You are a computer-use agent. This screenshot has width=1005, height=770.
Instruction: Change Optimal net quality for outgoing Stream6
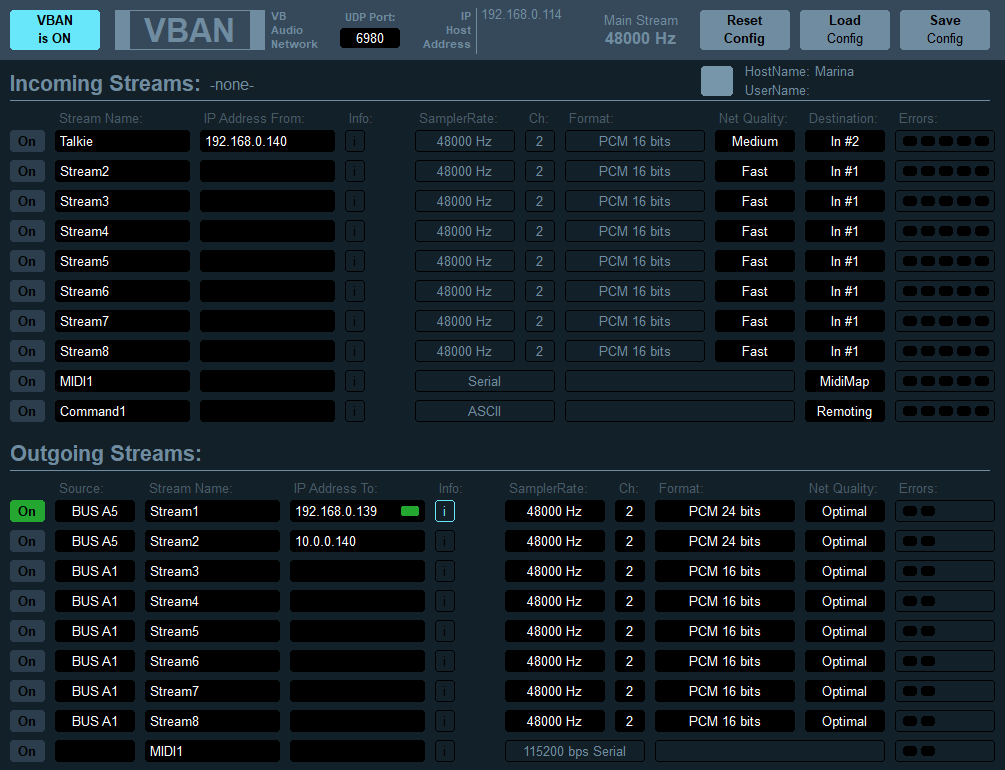click(844, 661)
